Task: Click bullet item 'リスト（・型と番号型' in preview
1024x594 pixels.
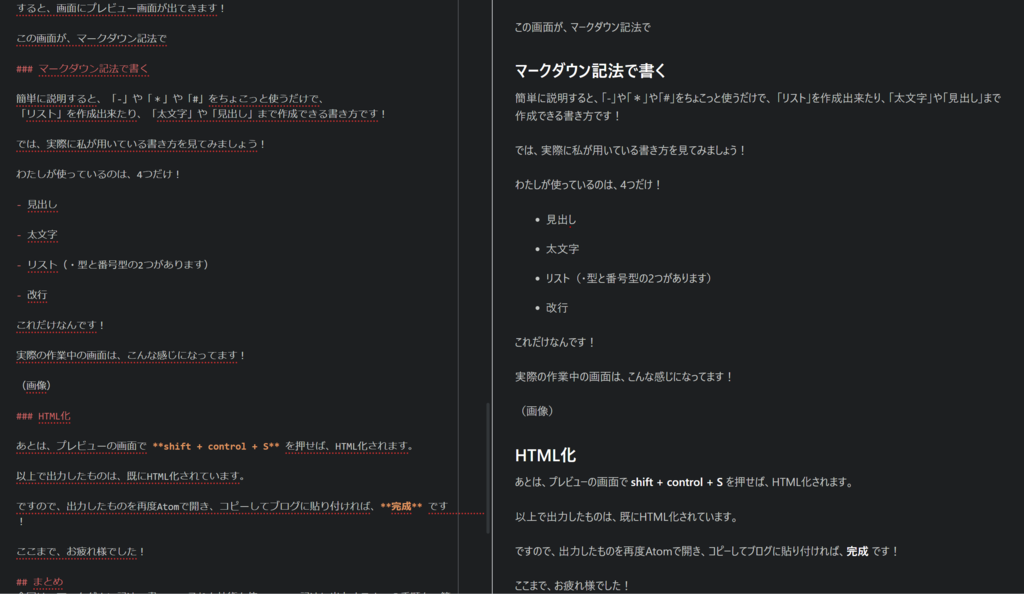Action: [x=629, y=278]
